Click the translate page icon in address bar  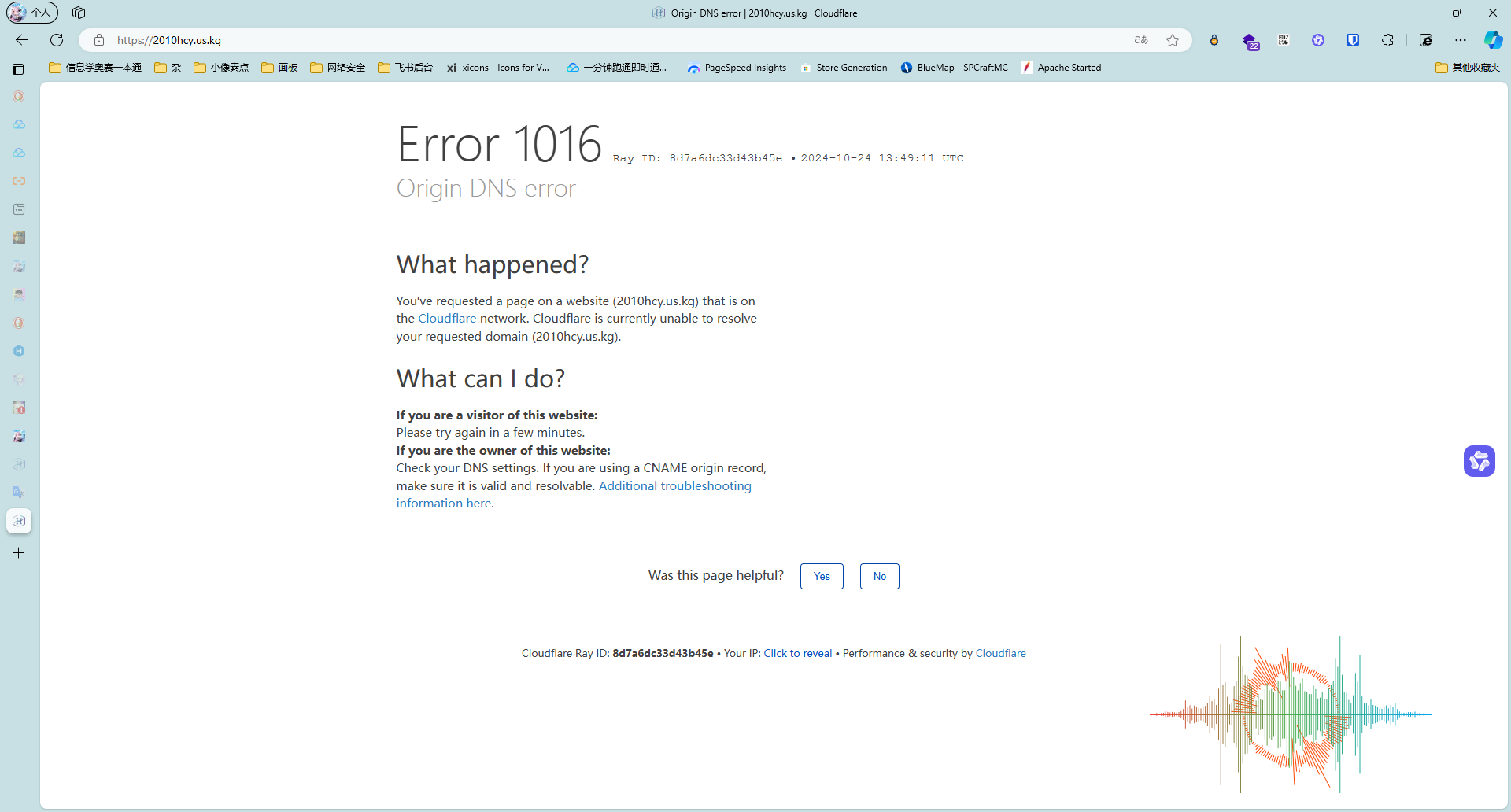click(x=1141, y=40)
